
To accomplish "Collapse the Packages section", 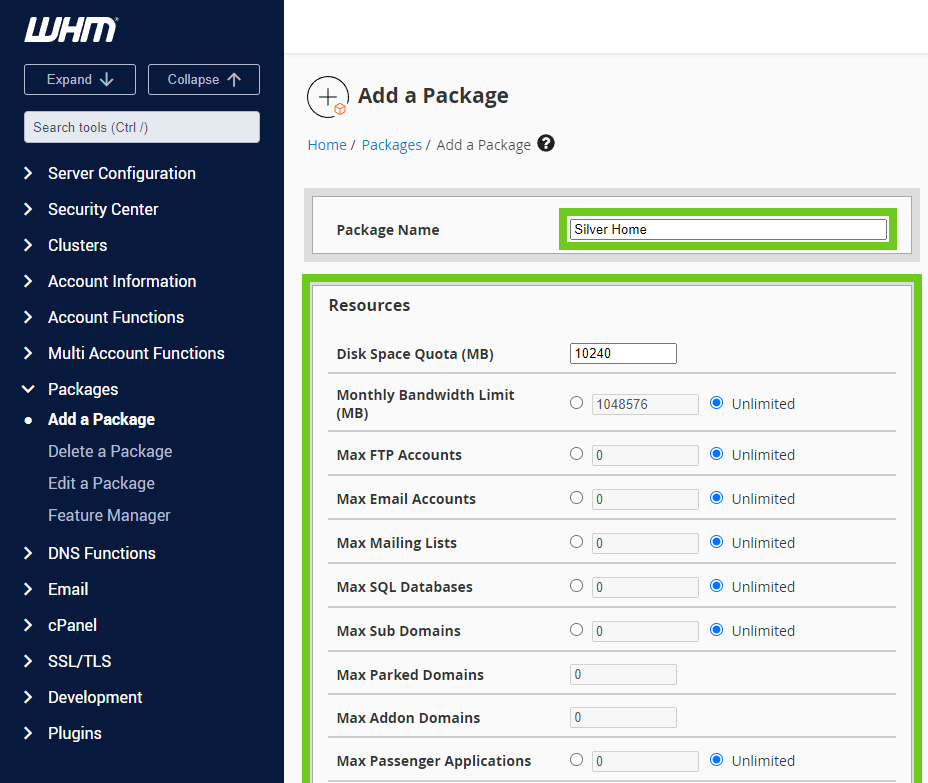I will 83,389.
